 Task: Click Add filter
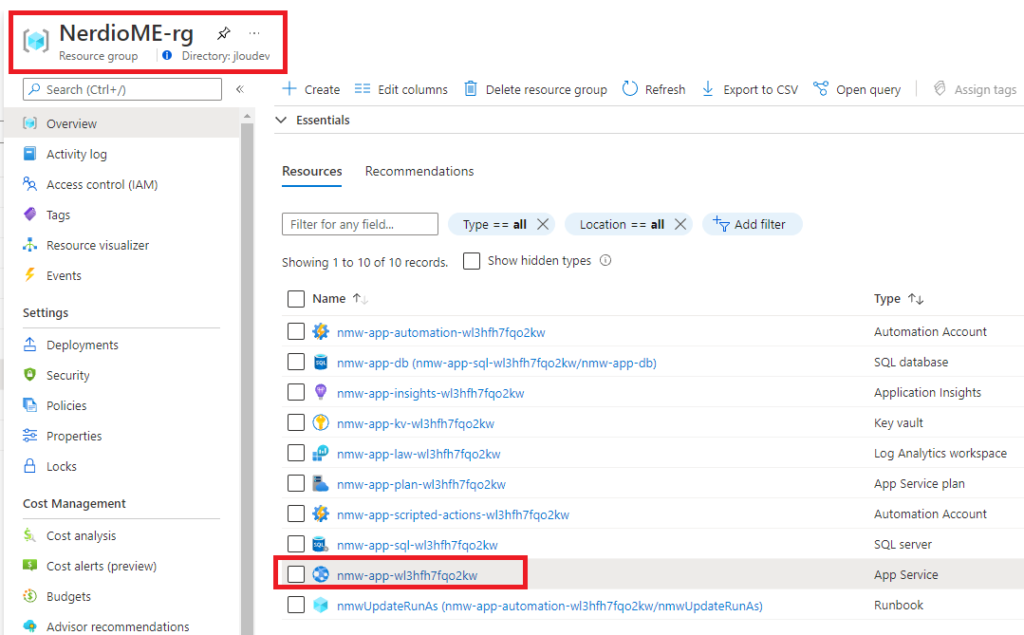pyautogui.click(x=752, y=224)
